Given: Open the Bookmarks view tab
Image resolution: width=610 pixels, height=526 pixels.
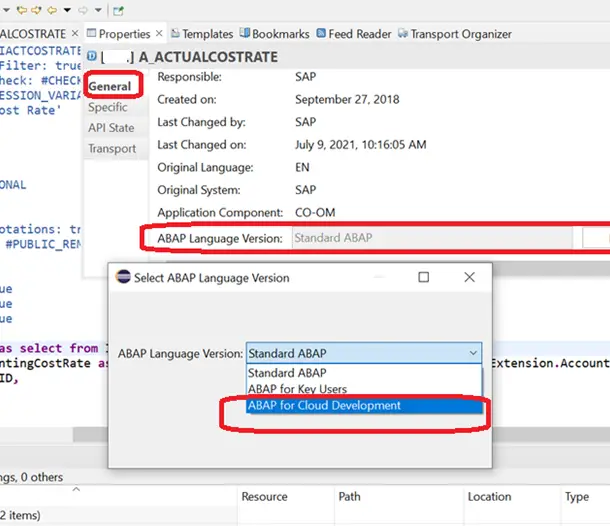Looking at the screenshot, I should click(x=274, y=34).
